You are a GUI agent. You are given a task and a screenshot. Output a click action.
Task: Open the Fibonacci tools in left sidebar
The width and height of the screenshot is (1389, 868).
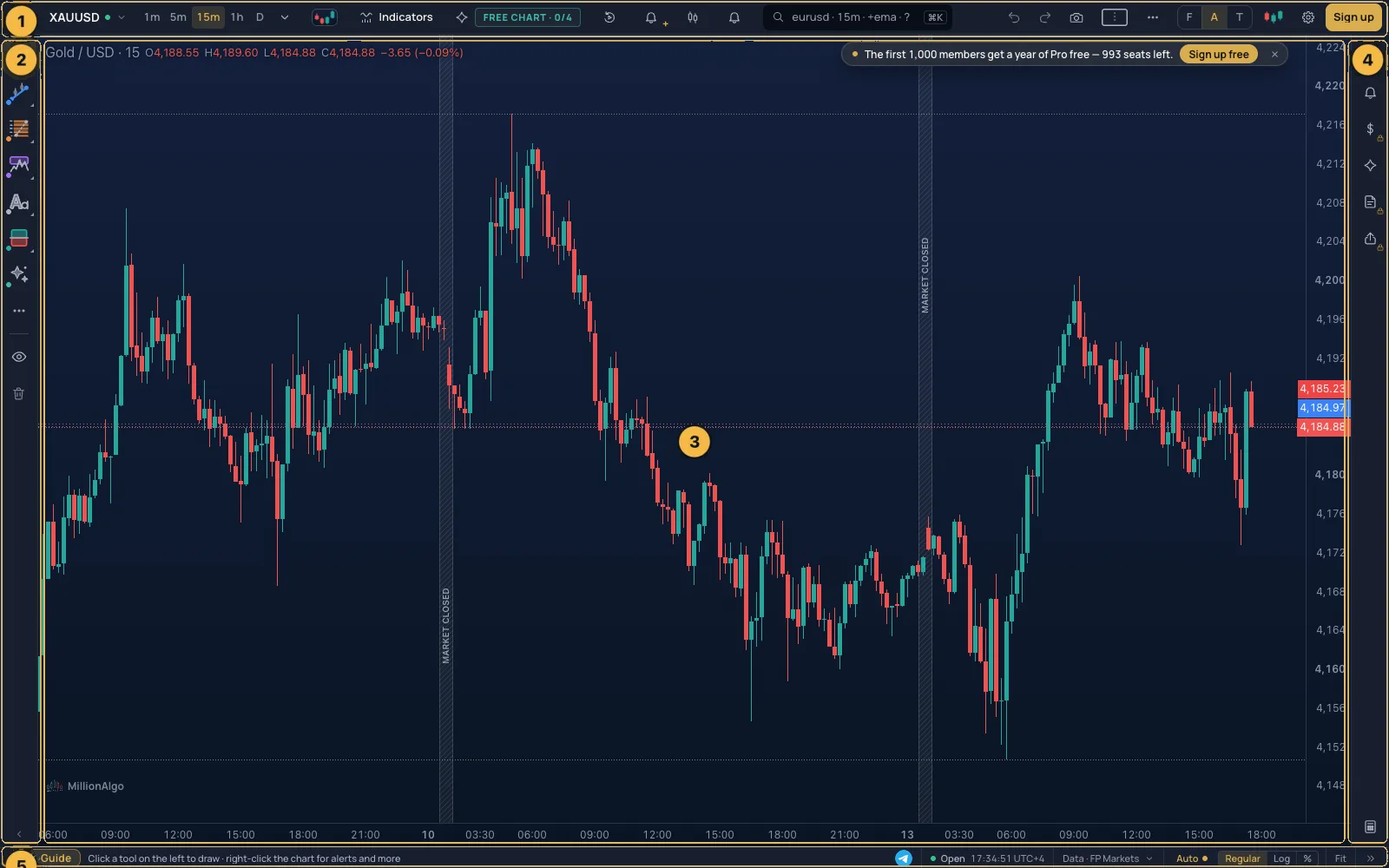pyautogui.click(x=18, y=130)
